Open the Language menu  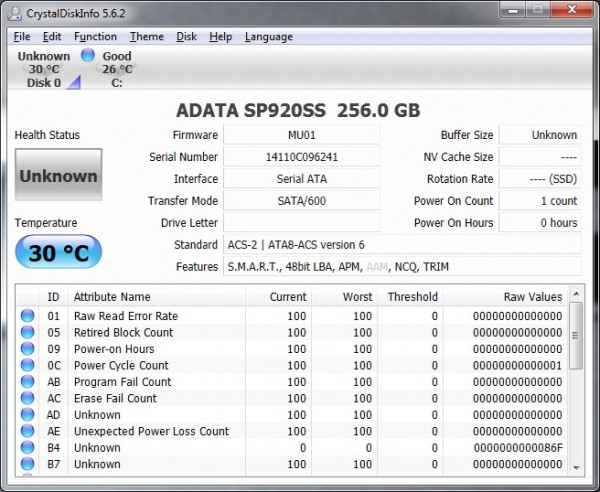pyautogui.click(x=269, y=37)
